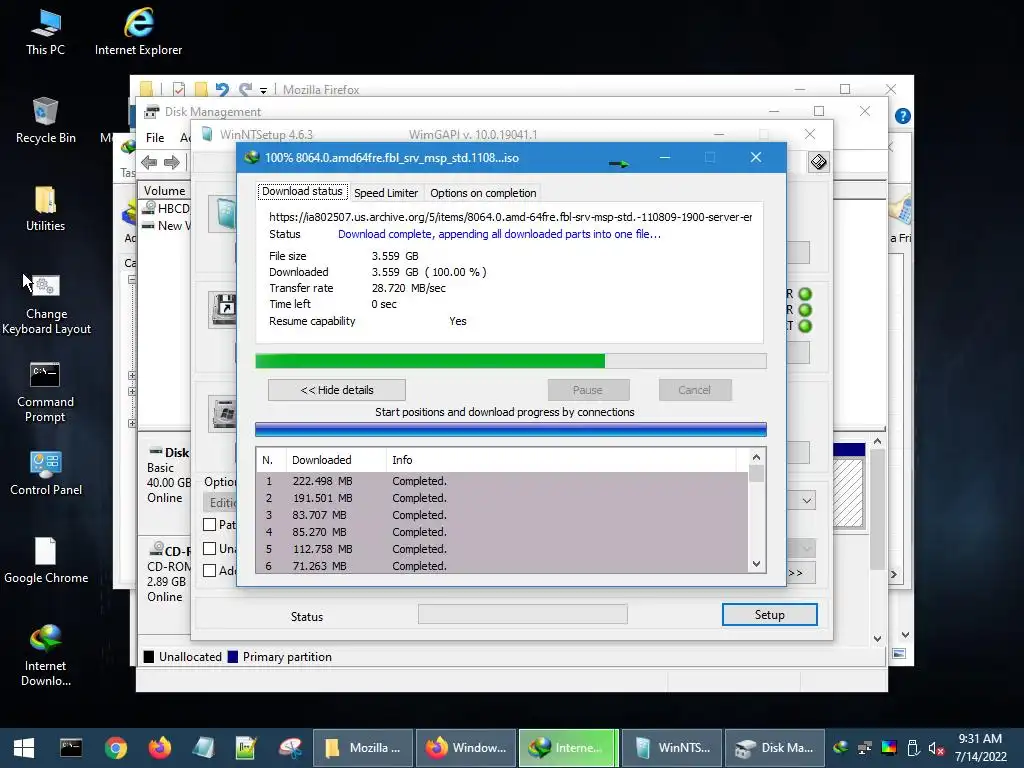This screenshot has width=1024, height=768.
Task: Click the WinNTSetup status progress bar
Action: pos(522,614)
